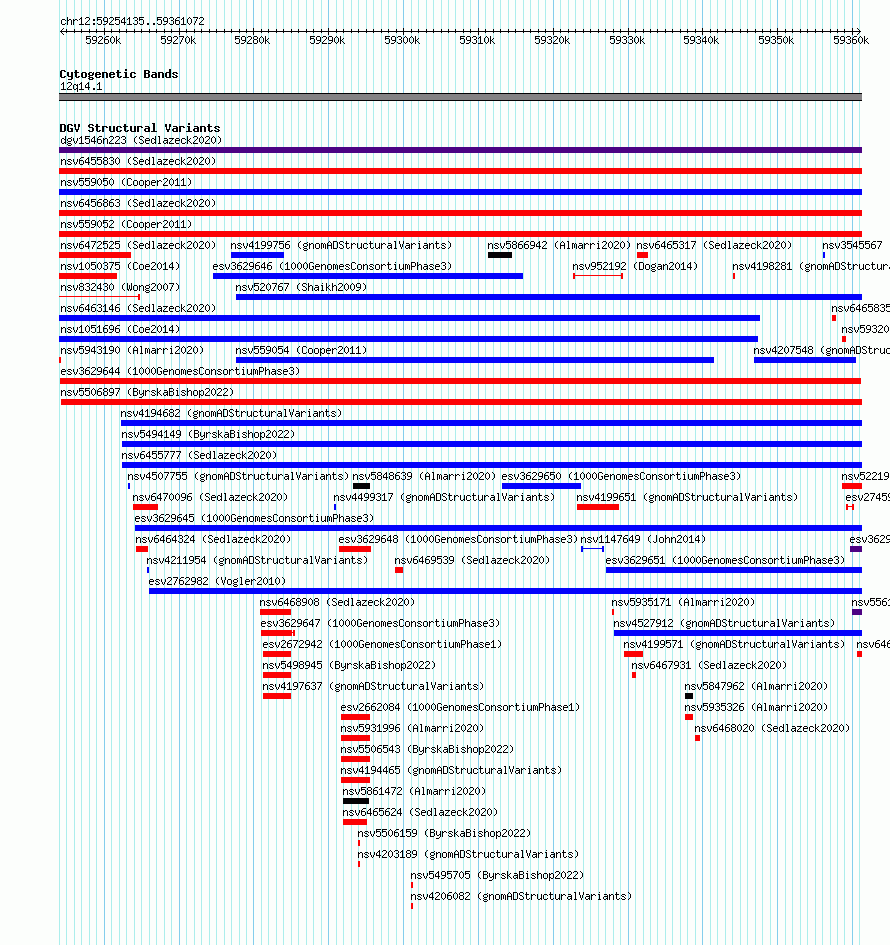Click esv2662084 (1000GenomesConsortiumPhase1) label
The height and width of the screenshot is (945, 890).
[x=460, y=708]
